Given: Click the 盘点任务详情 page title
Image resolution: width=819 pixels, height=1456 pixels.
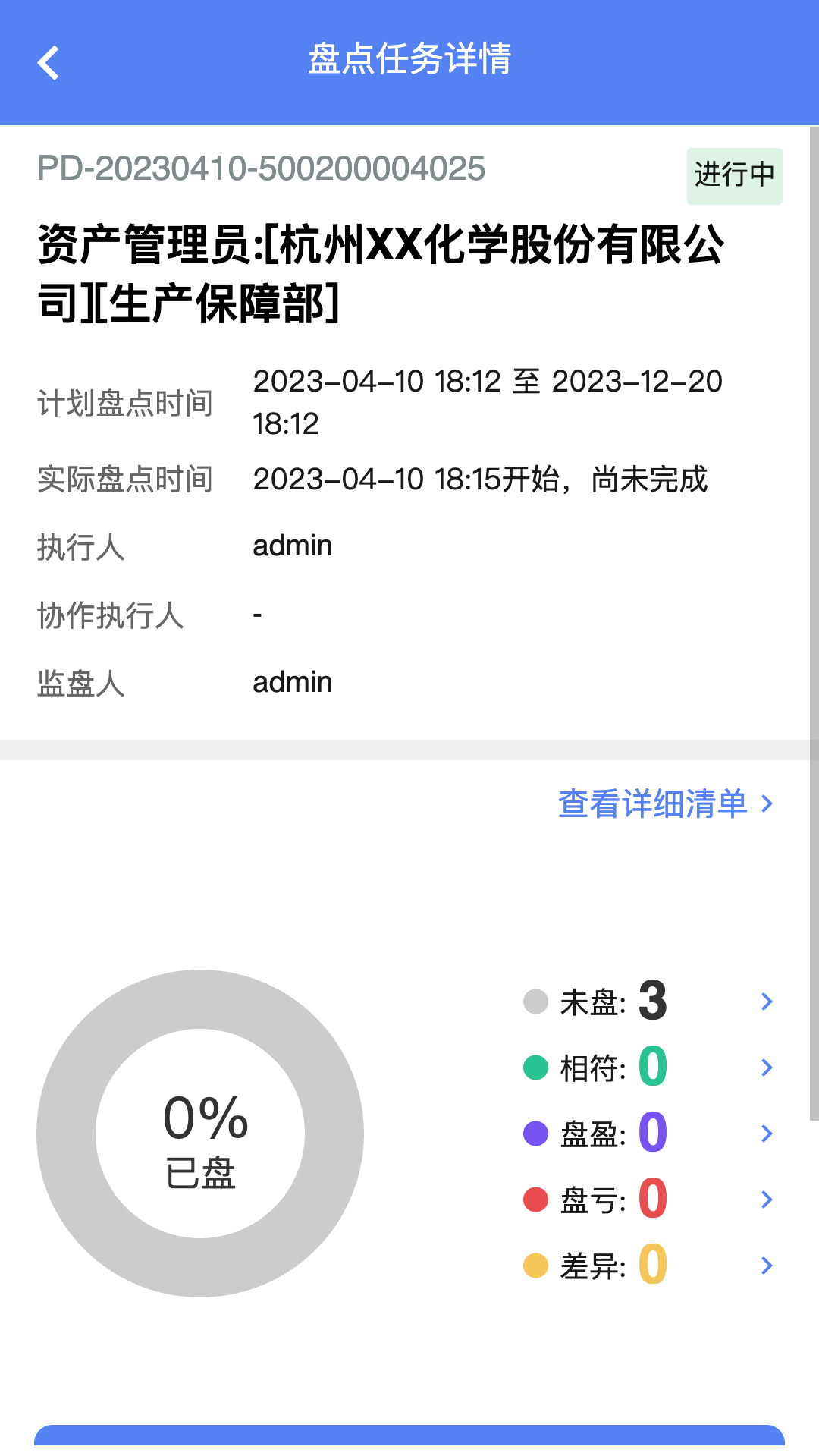Looking at the screenshot, I should (x=409, y=59).
